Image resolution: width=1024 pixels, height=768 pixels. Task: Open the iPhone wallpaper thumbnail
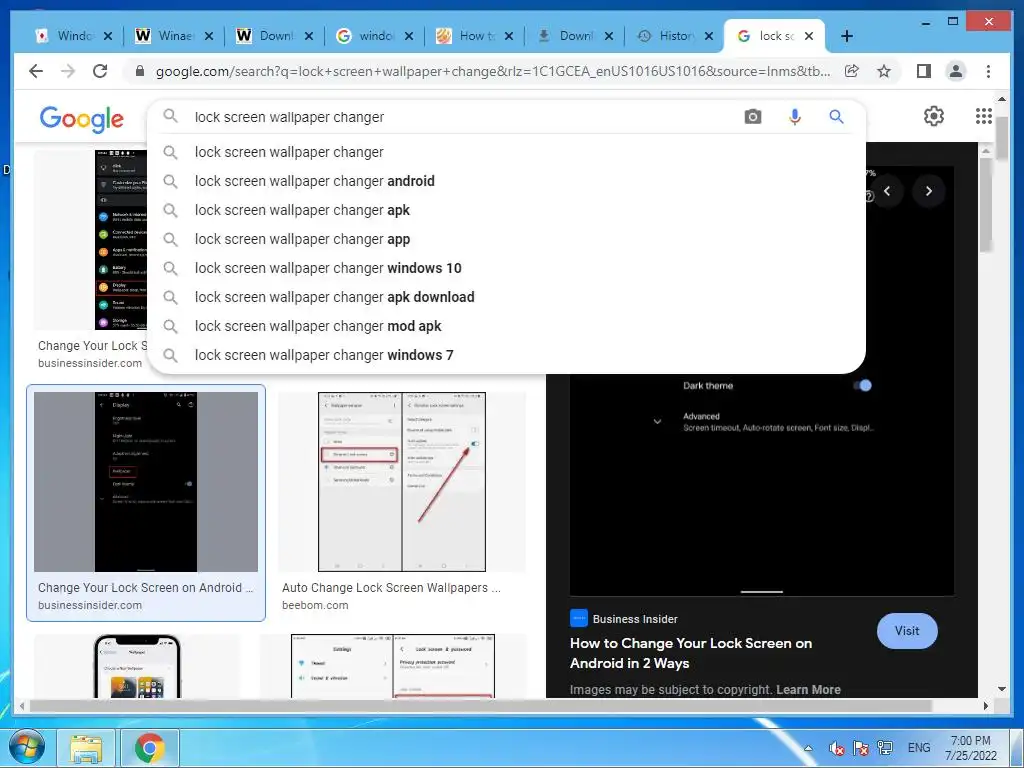click(x=137, y=666)
